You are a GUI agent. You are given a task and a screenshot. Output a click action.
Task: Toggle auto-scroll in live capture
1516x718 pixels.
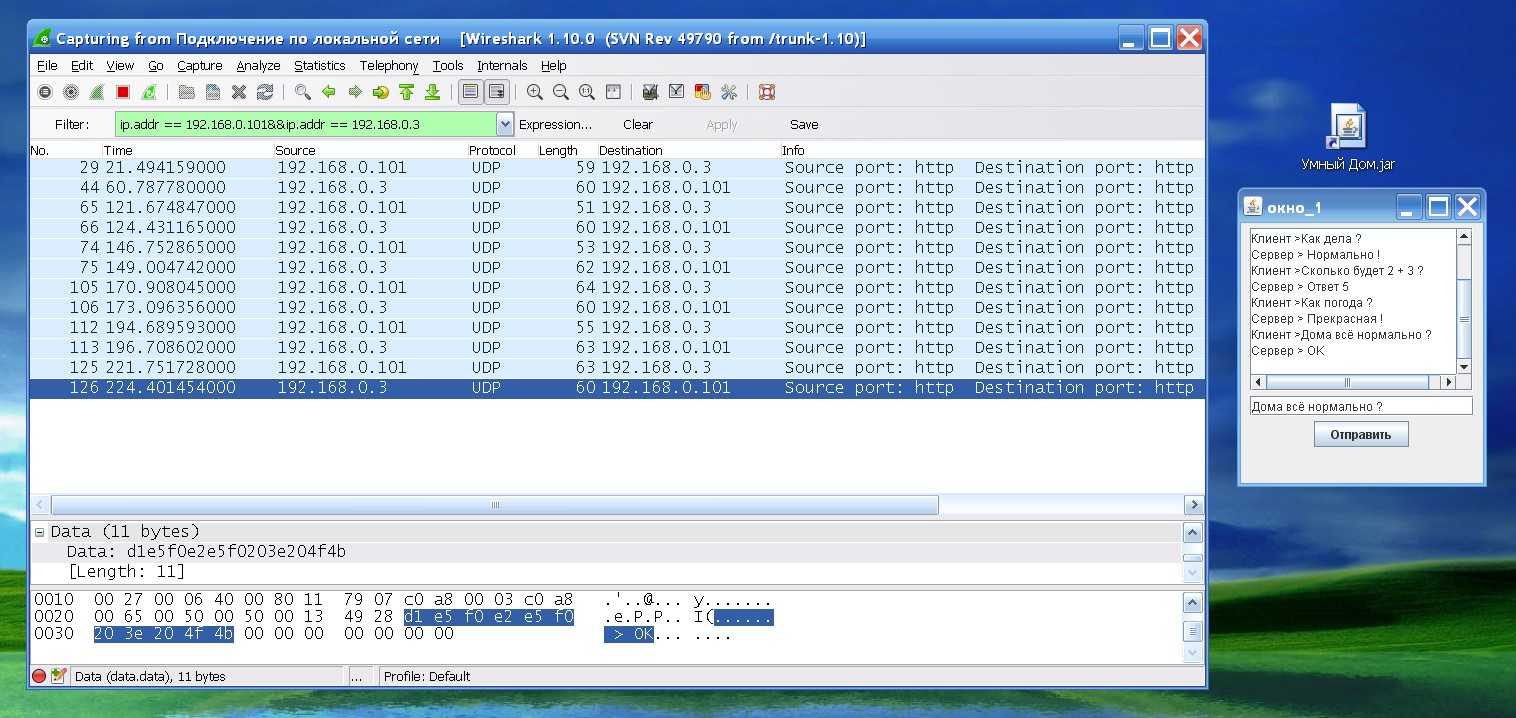pyautogui.click(x=496, y=92)
